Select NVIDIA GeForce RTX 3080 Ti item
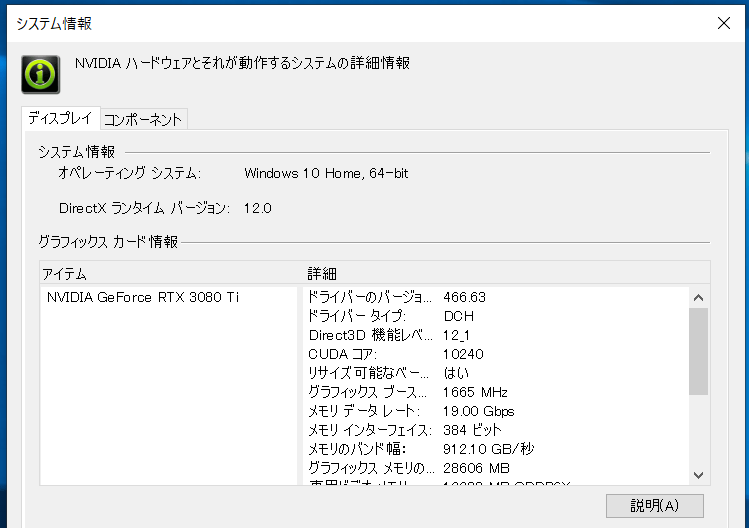 coord(143,297)
